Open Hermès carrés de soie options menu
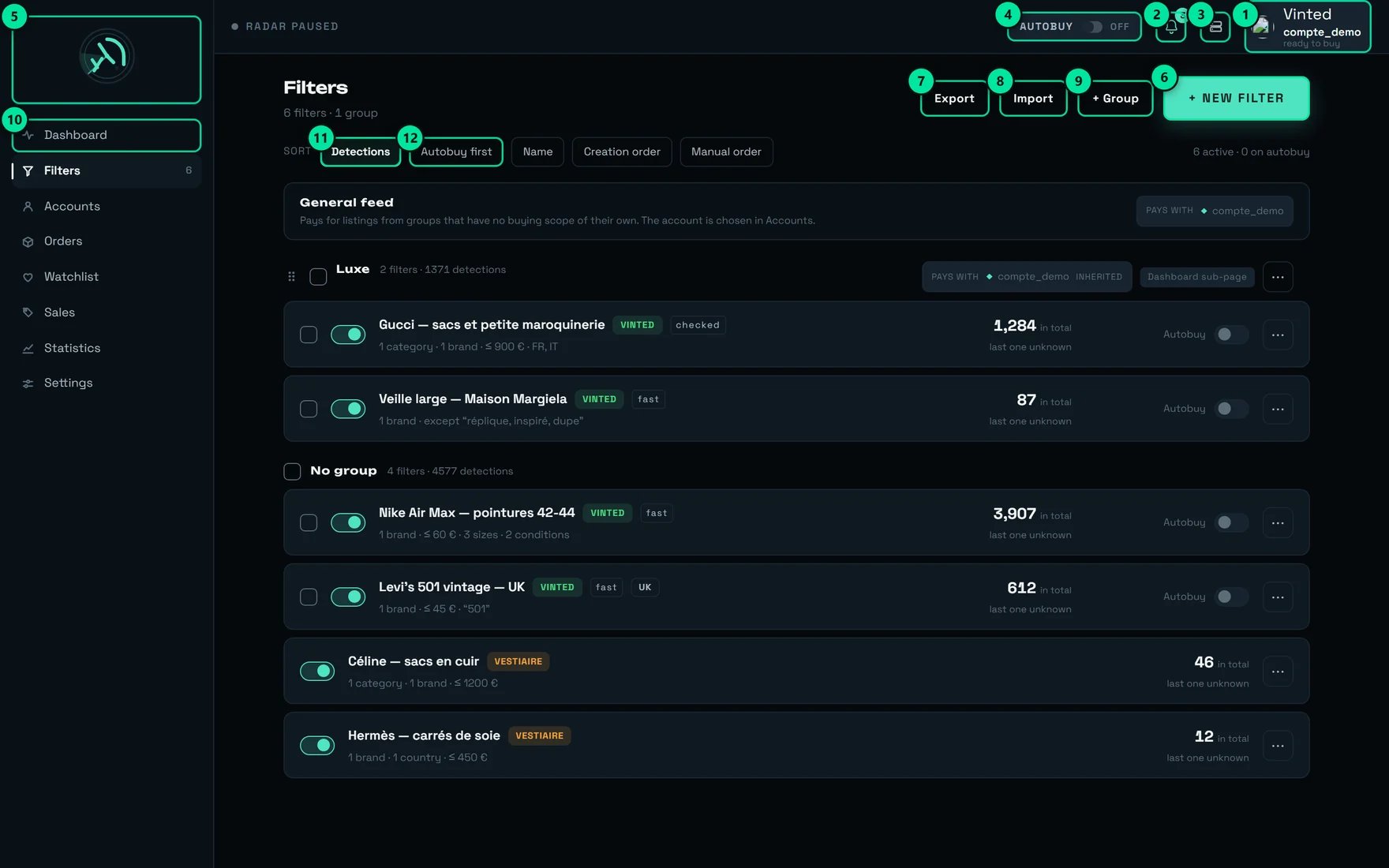Screen dimensions: 1389x868 pyautogui.click(x=1278, y=746)
